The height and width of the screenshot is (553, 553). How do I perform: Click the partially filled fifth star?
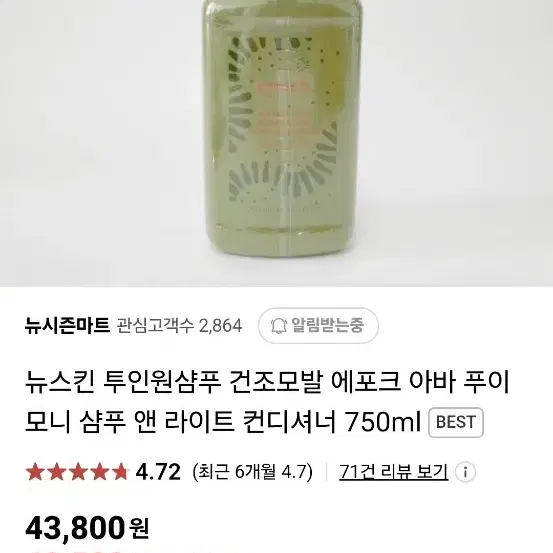(120, 472)
